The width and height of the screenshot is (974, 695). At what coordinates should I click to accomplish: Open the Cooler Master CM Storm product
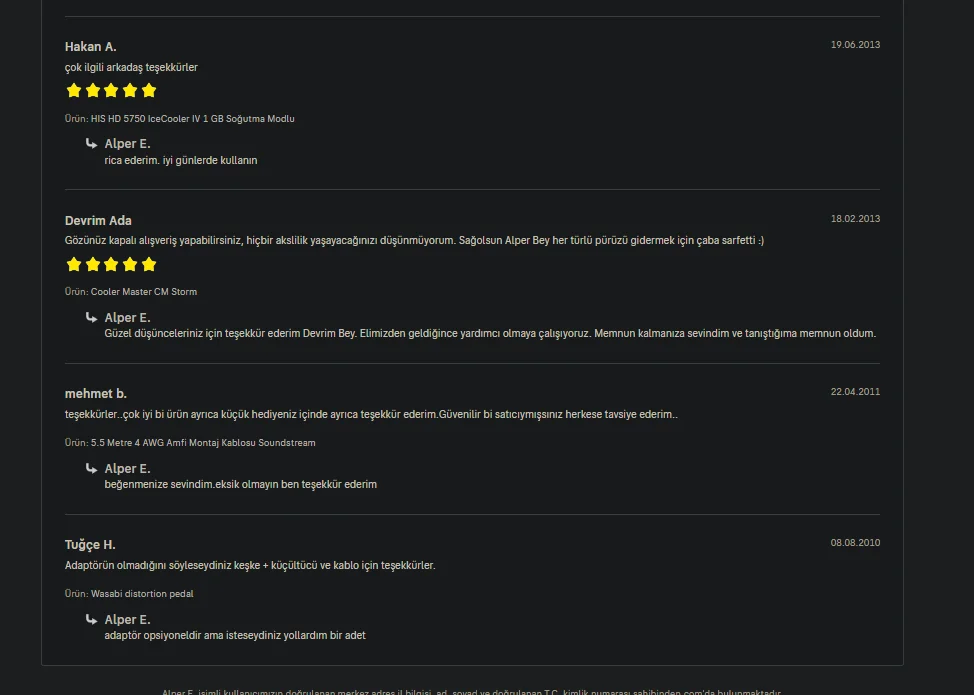[x=143, y=292]
